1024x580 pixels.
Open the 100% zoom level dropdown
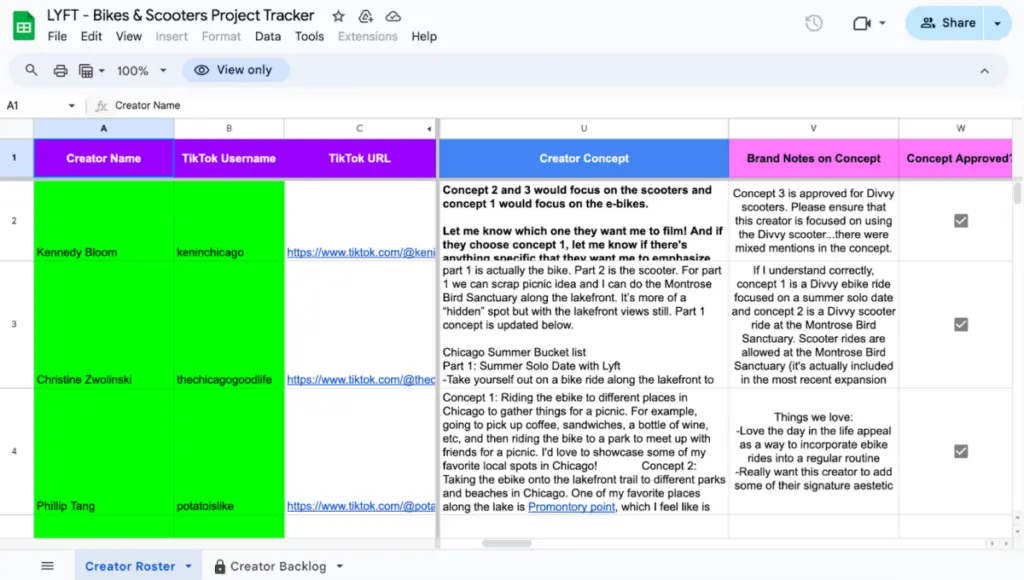click(x=140, y=70)
